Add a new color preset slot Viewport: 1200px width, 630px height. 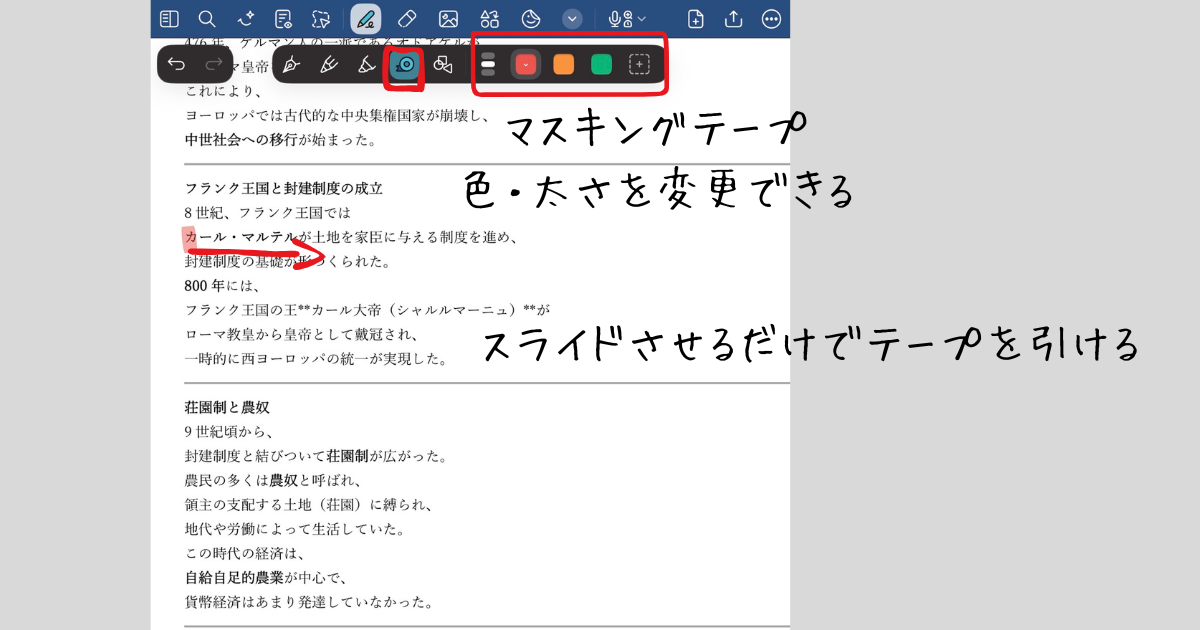click(639, 65)
